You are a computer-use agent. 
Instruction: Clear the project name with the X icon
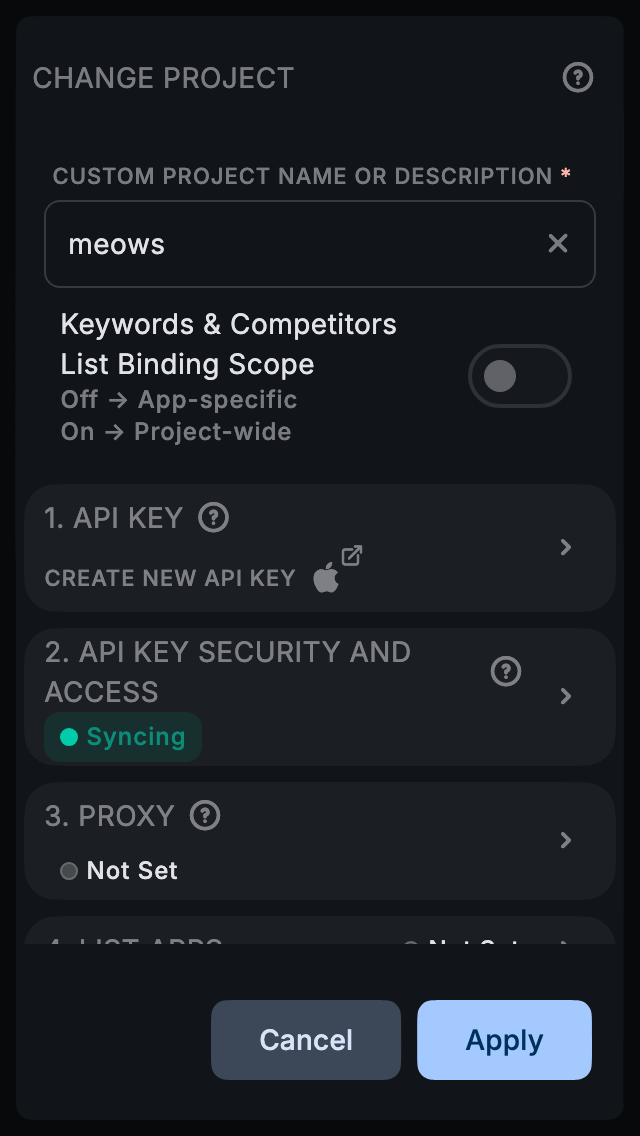558,243
